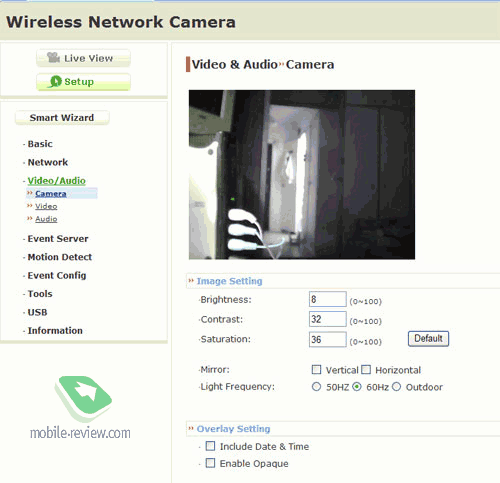This screenshot has height=483, width=500.
Task: Enable the Horizontal mirror checkbox
Action: 366,369
